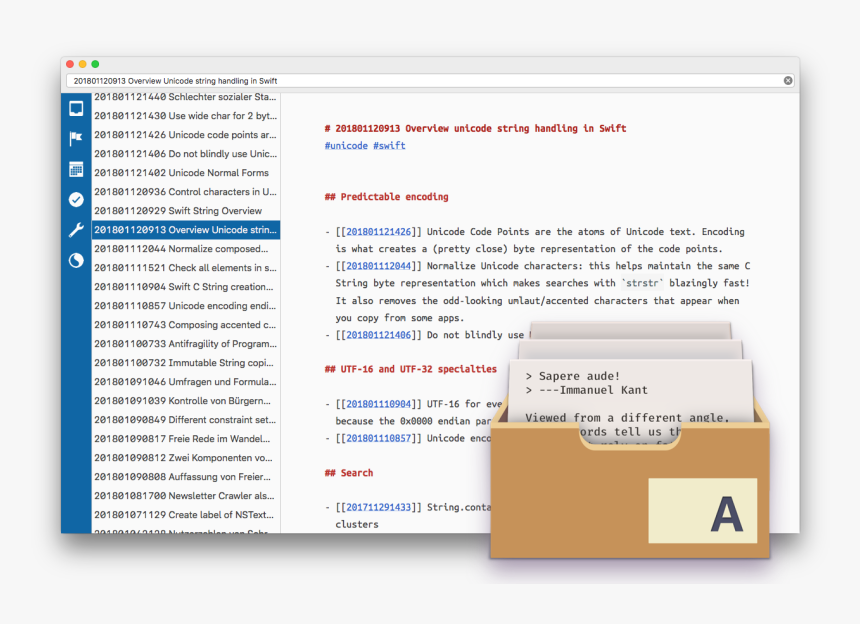Click the search field with the note title

click(420, 81)
